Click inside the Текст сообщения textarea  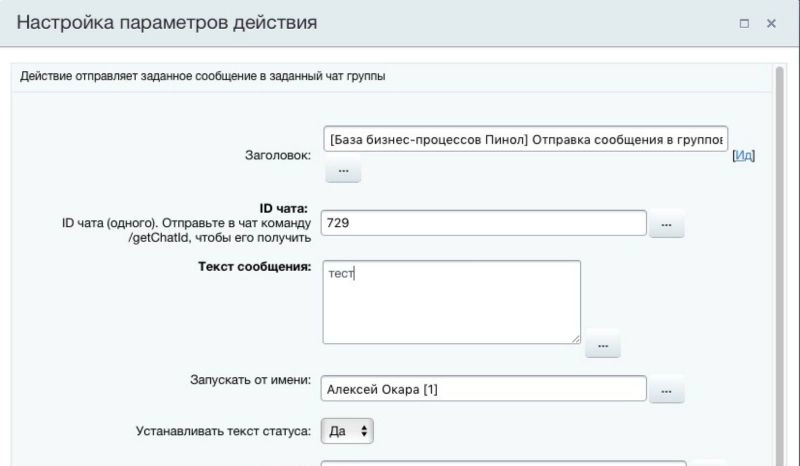tap(451, 302)
